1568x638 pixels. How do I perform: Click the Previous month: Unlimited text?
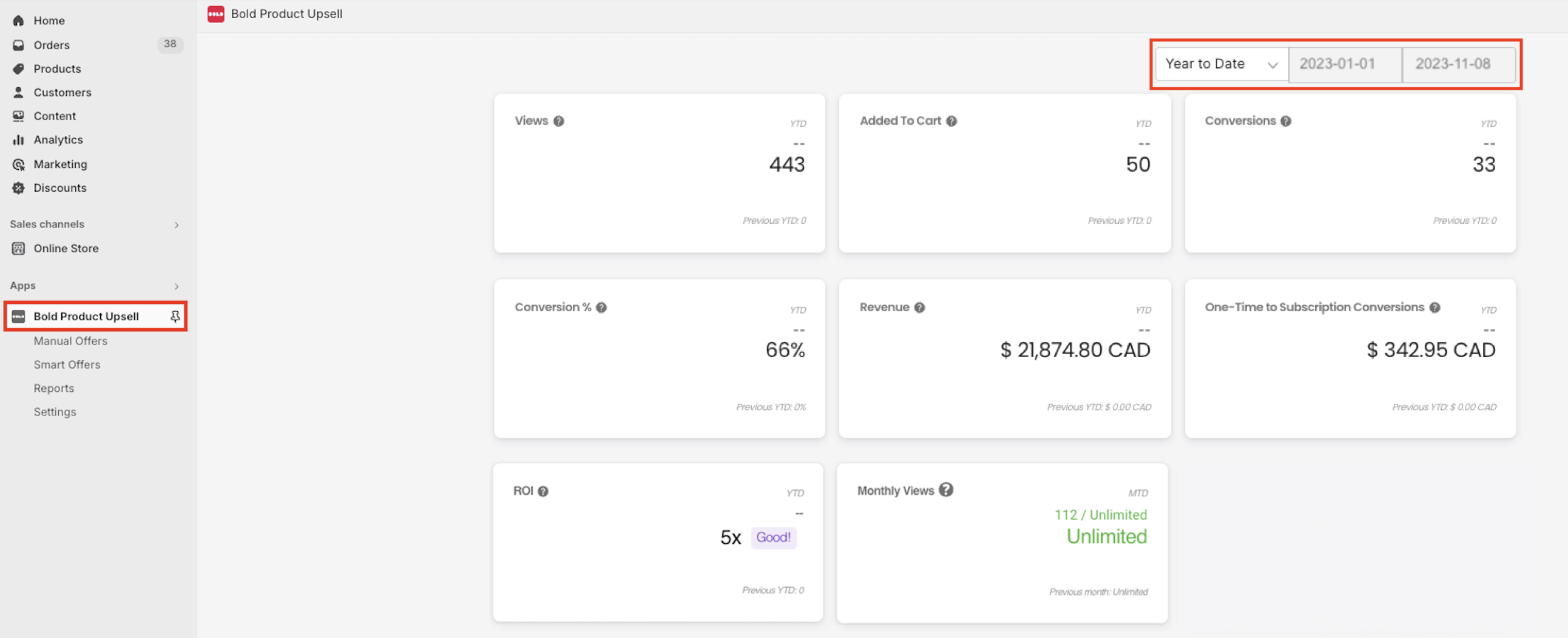[x=1098, y=593]
